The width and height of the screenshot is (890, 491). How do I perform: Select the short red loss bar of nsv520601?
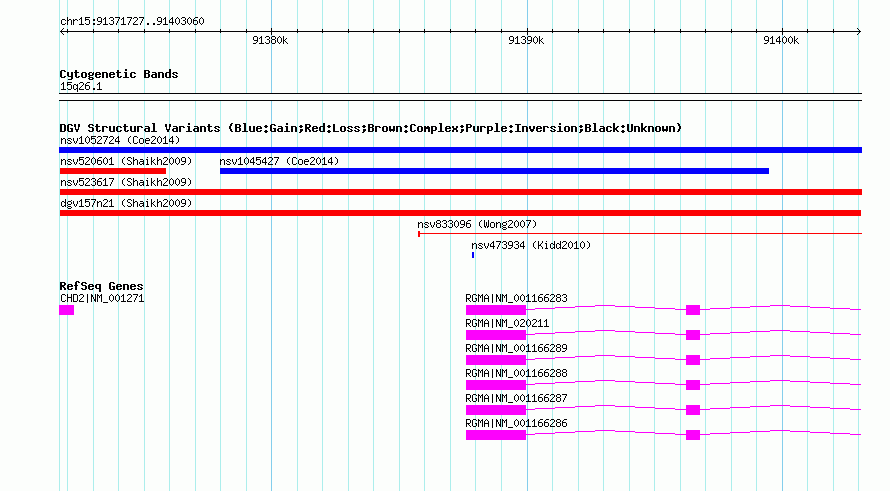pos(113,171)
